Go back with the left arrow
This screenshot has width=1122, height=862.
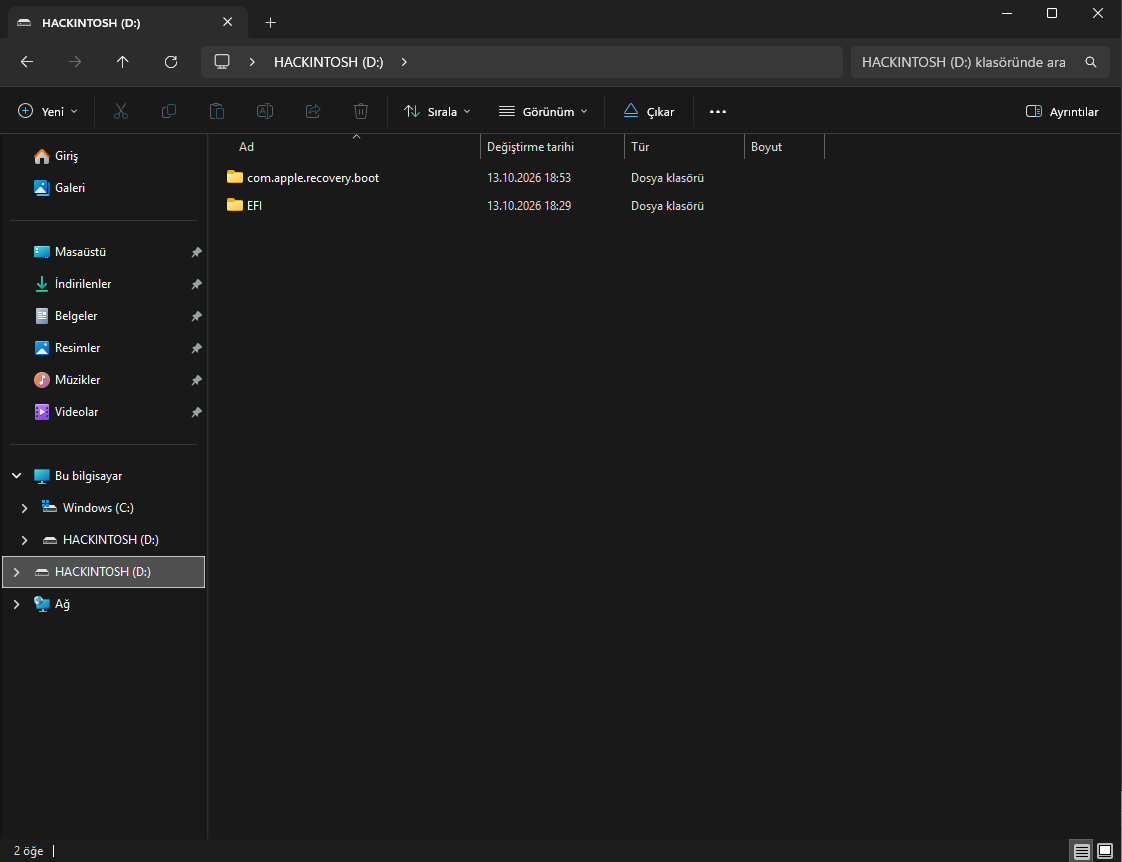[27, 62]
